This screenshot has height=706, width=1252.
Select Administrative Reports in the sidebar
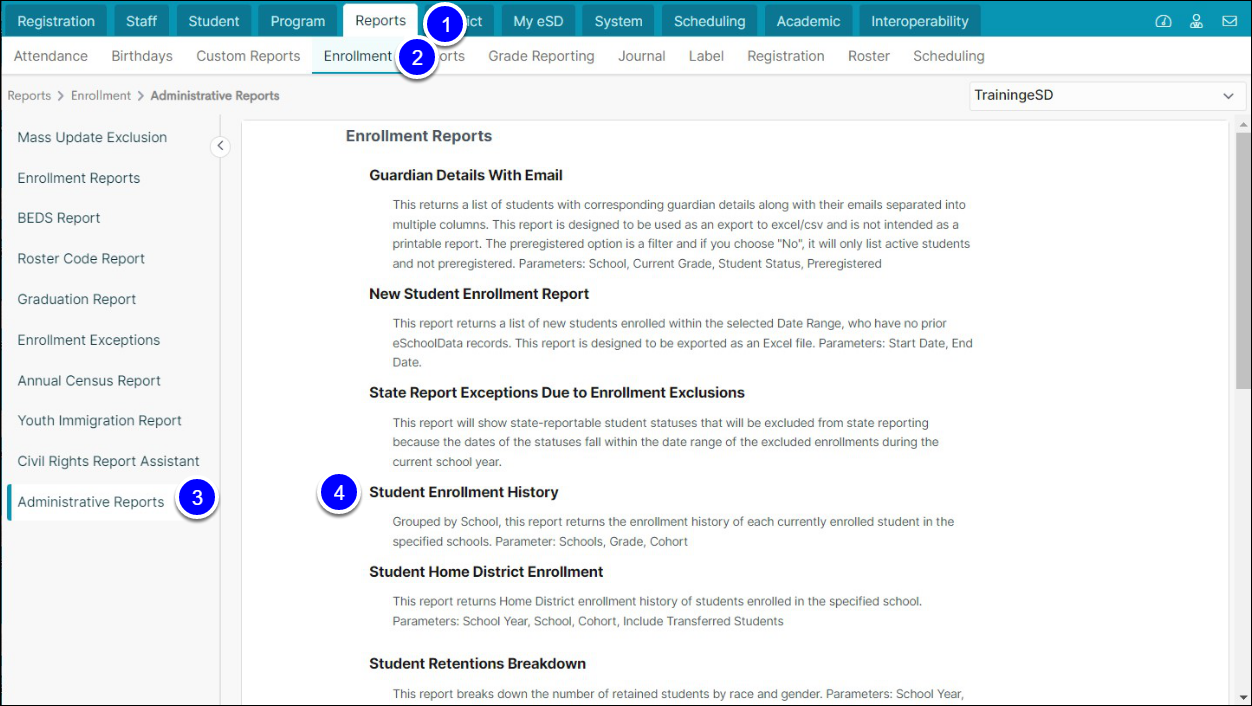point(91,502)
